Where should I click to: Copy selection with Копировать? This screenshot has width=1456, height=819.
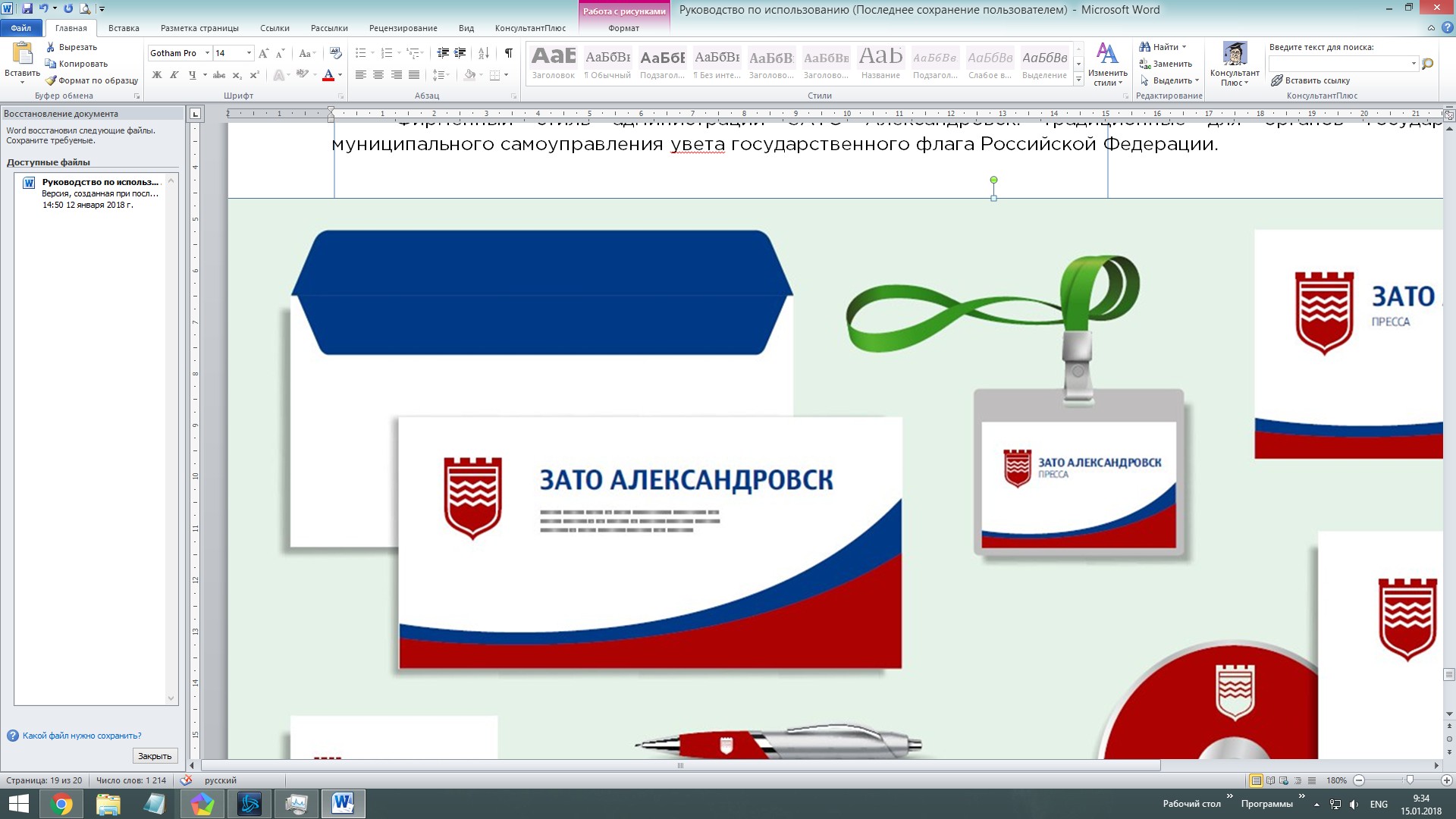76,64
